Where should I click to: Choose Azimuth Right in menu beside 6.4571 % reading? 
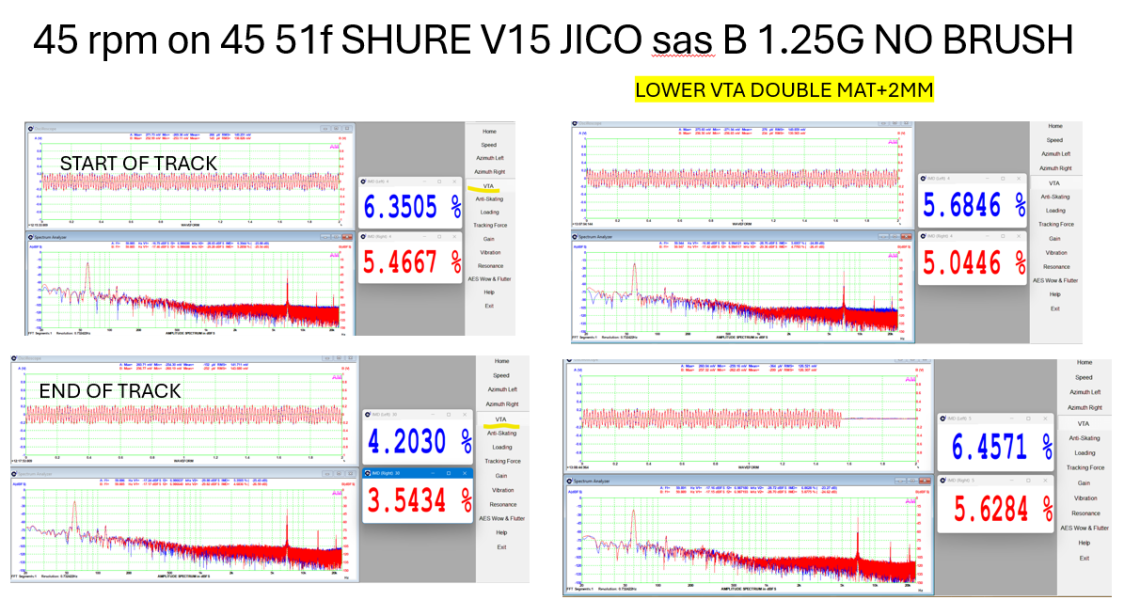point(1084,407)
